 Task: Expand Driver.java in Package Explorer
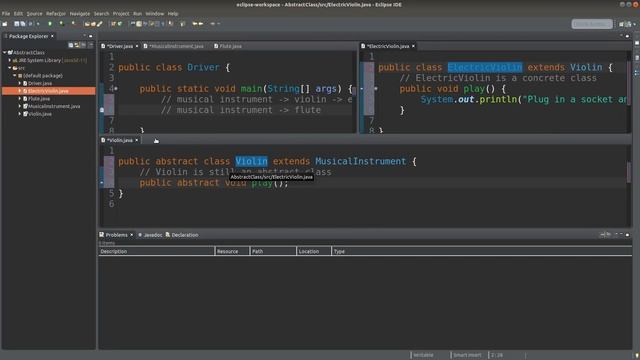(x=20, y=83)
